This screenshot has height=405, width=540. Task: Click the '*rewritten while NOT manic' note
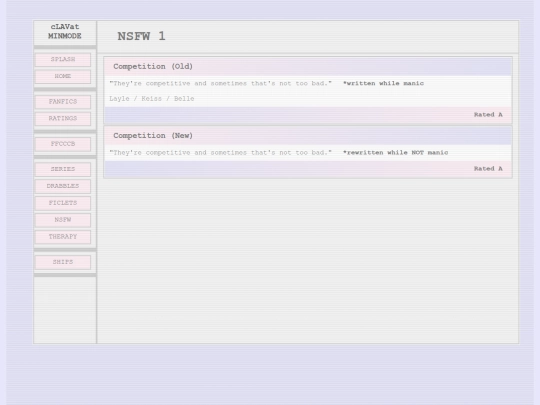395,153
